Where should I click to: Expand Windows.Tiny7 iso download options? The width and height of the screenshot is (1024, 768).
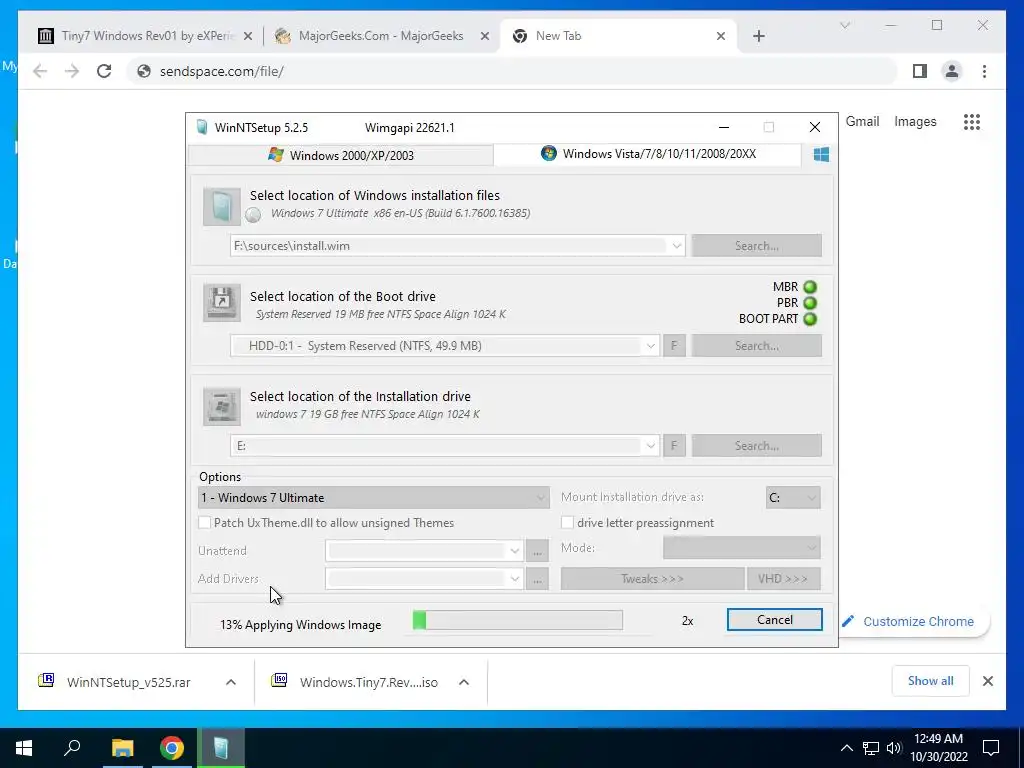pyautogui.click(x=464, y=682)
